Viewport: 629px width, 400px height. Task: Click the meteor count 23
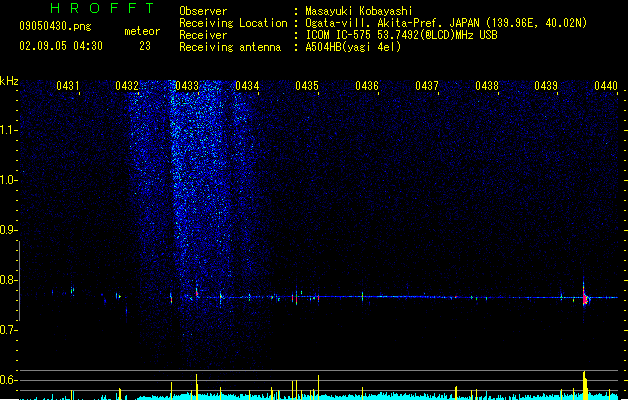(x=145, y=46)
